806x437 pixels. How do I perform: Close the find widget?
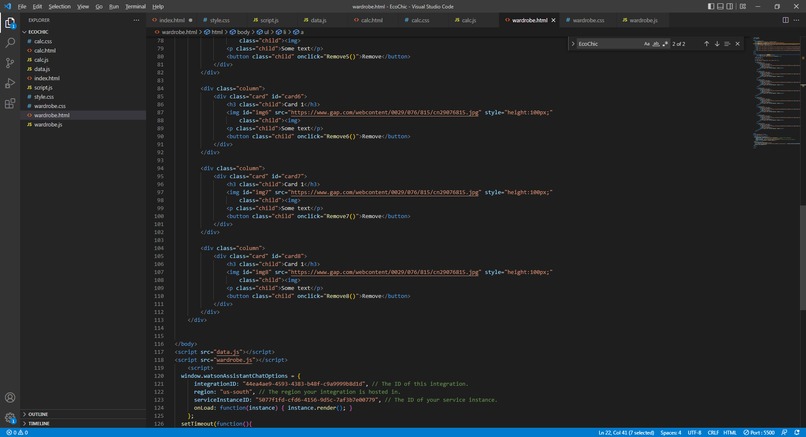(738, 44)
